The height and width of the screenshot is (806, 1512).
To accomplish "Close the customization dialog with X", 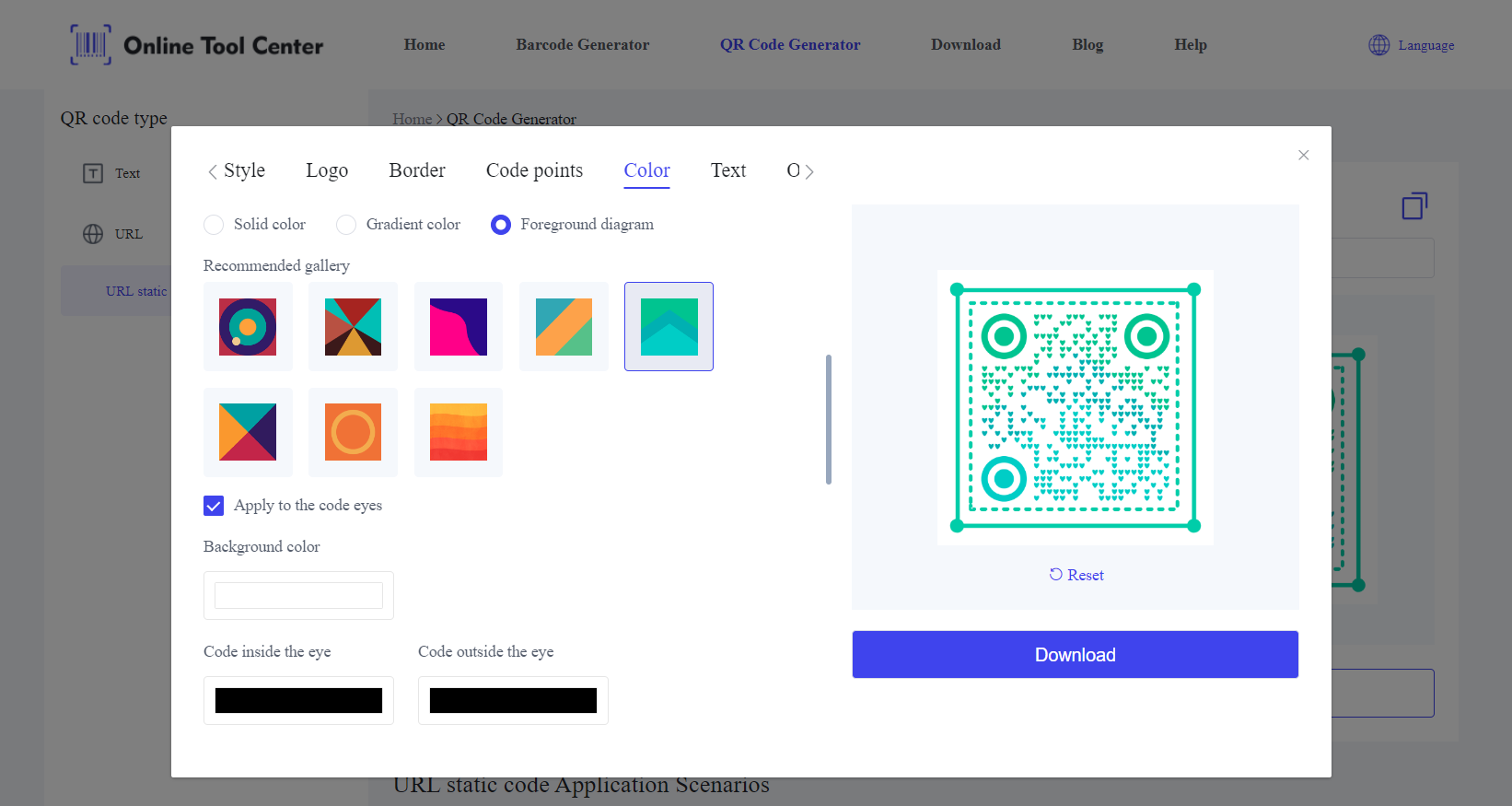I will coord(1303,155).
